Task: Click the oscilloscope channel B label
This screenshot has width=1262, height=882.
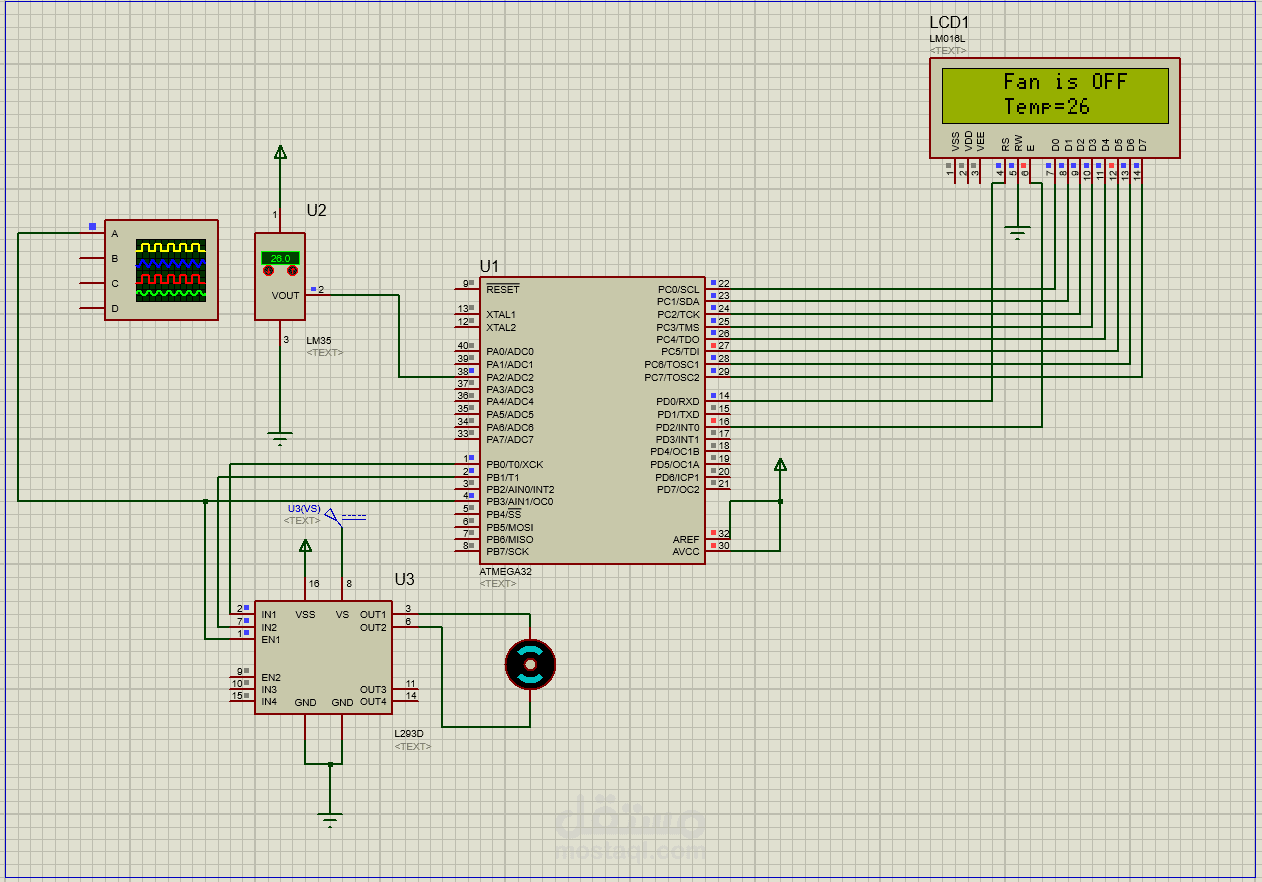Action: click(114, 259)
